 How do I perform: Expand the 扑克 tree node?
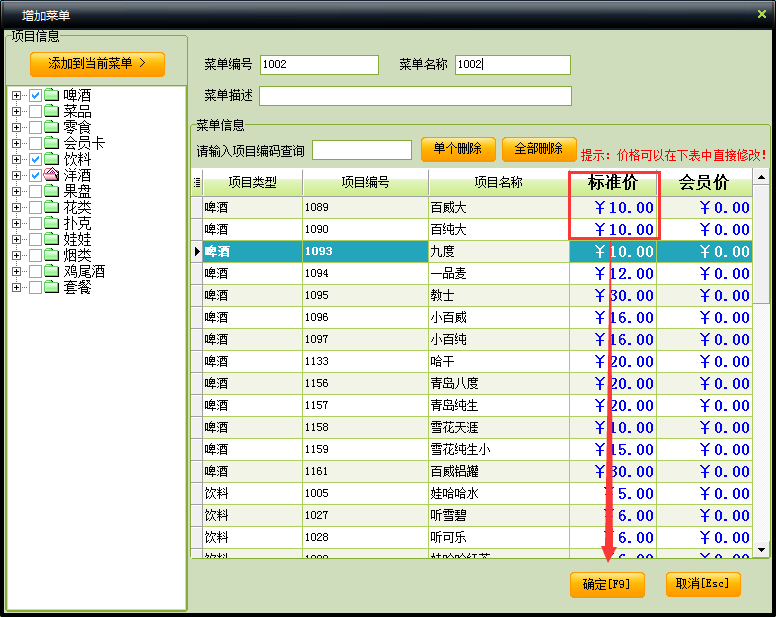tap(16, 223)
